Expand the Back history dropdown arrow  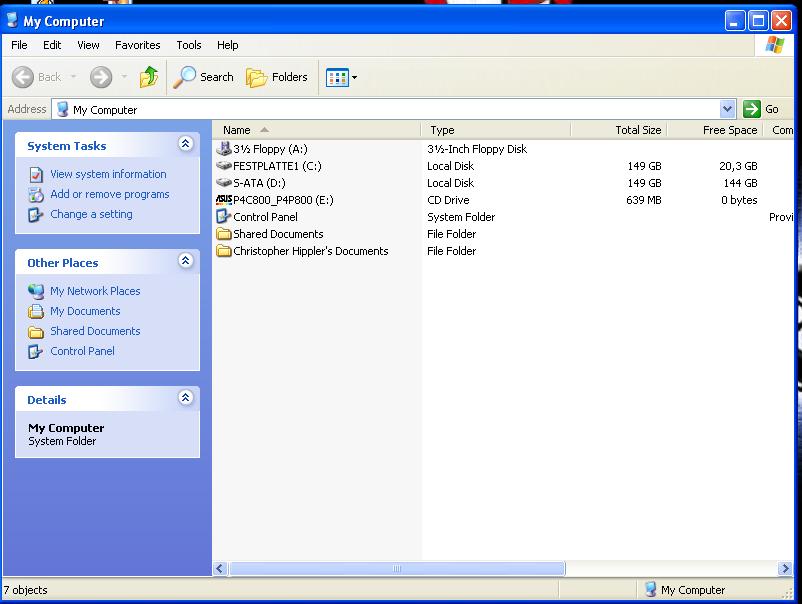point(73,77)
